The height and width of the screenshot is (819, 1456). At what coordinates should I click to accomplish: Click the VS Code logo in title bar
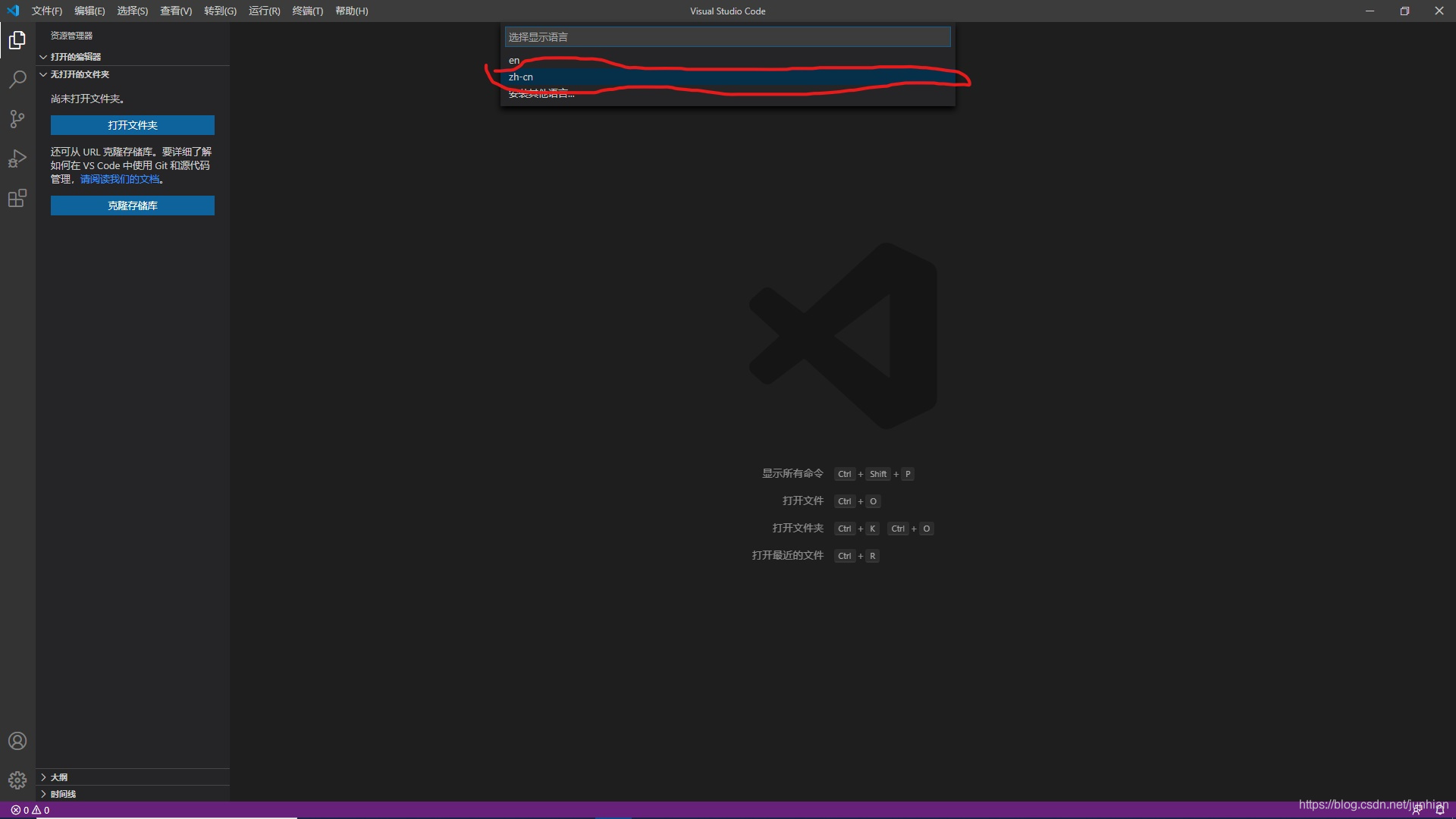coord(13,11)
